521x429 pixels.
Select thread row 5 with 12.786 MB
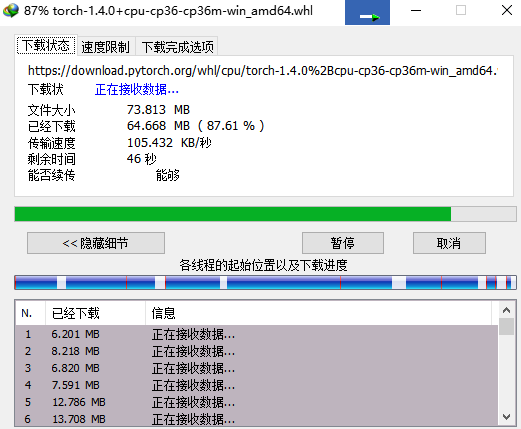256,402
